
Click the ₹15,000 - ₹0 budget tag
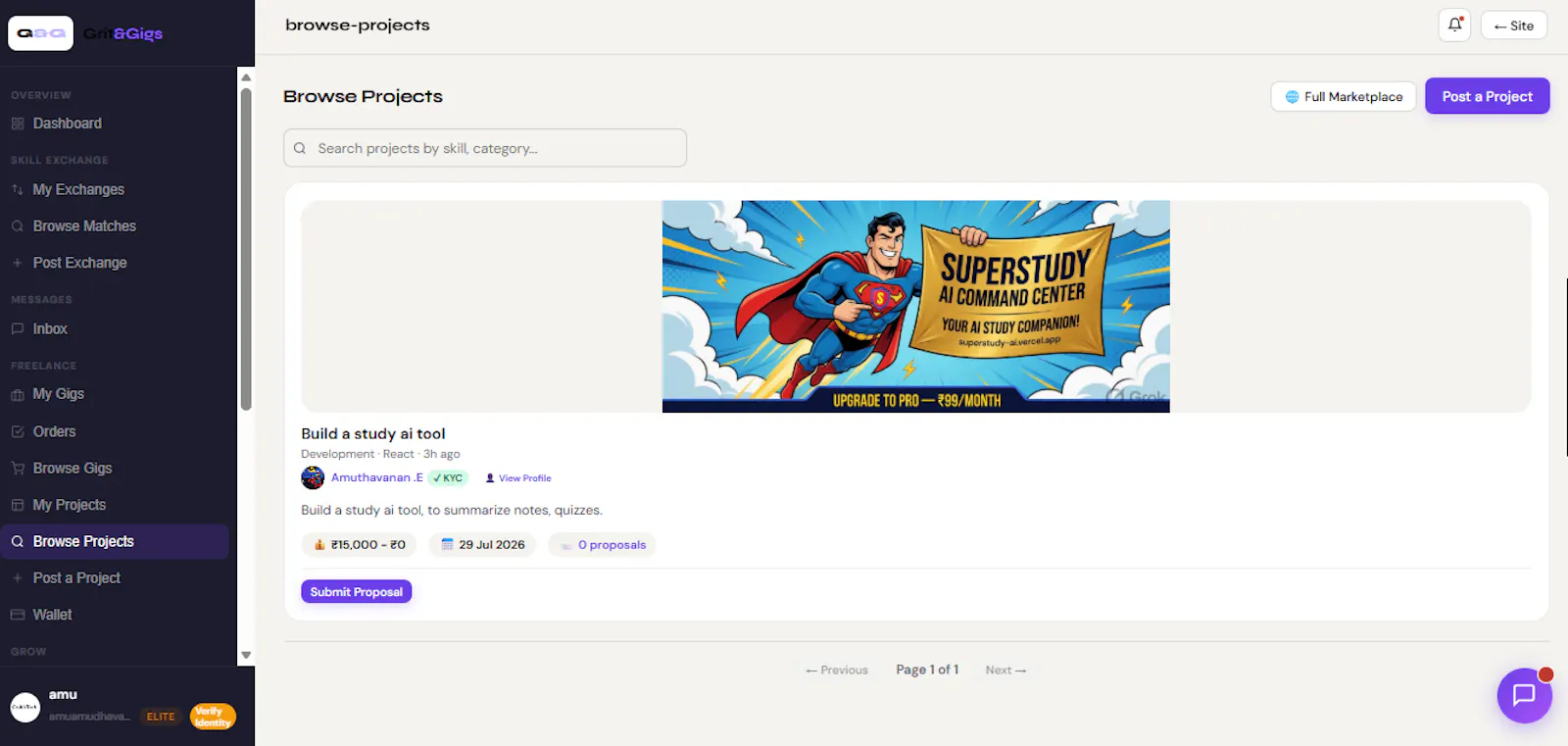[x=359, y=545]
